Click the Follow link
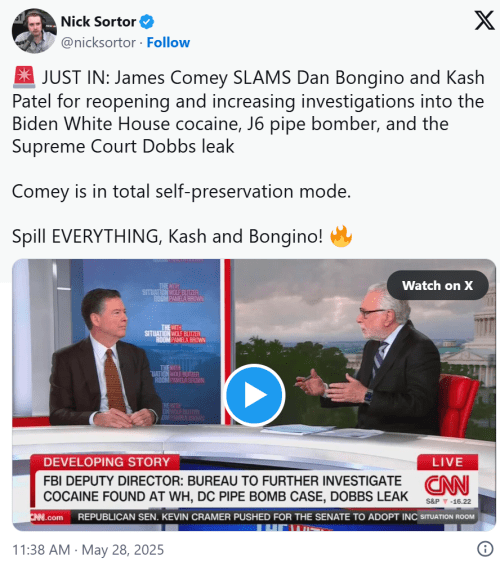 pos(168,43)
